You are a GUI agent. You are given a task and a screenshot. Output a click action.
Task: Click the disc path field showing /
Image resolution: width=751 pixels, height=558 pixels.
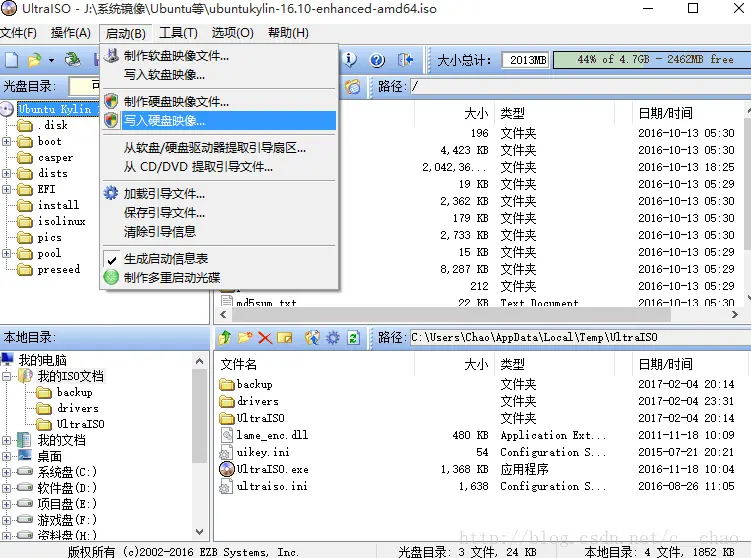[x=580, y=87]
